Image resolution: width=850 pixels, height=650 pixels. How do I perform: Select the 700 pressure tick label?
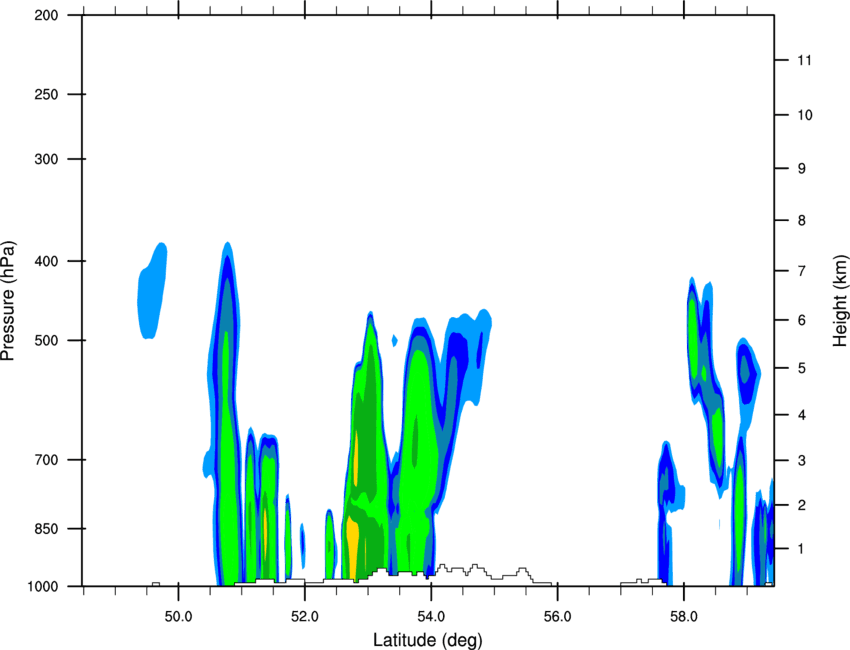[x=46, y=460]
